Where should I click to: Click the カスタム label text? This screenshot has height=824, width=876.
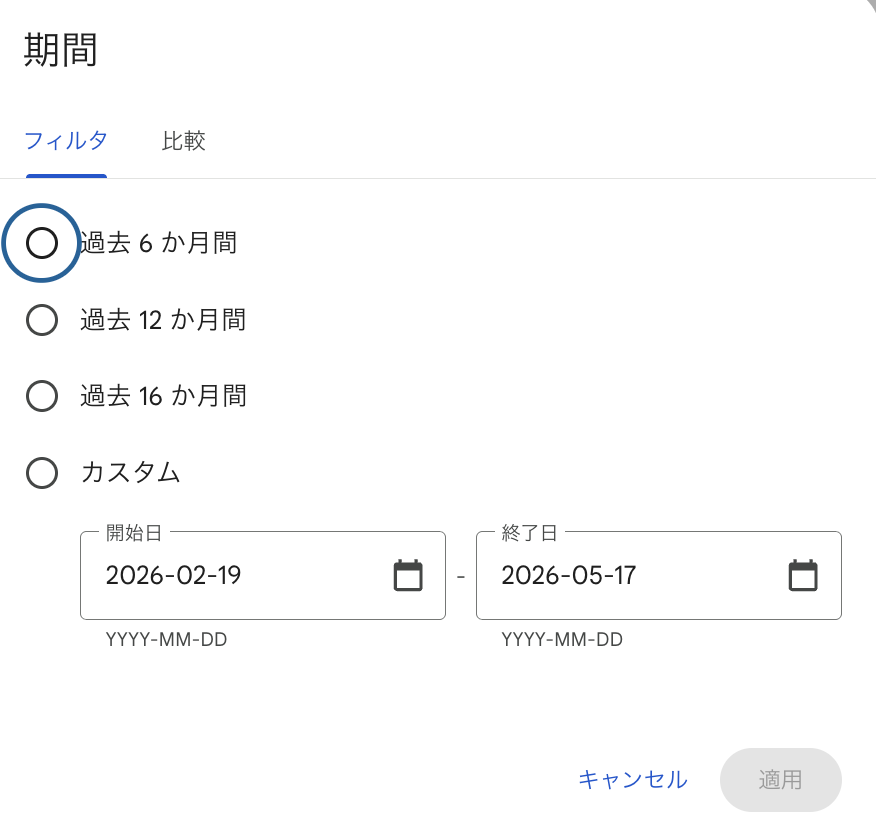[130, 473]
